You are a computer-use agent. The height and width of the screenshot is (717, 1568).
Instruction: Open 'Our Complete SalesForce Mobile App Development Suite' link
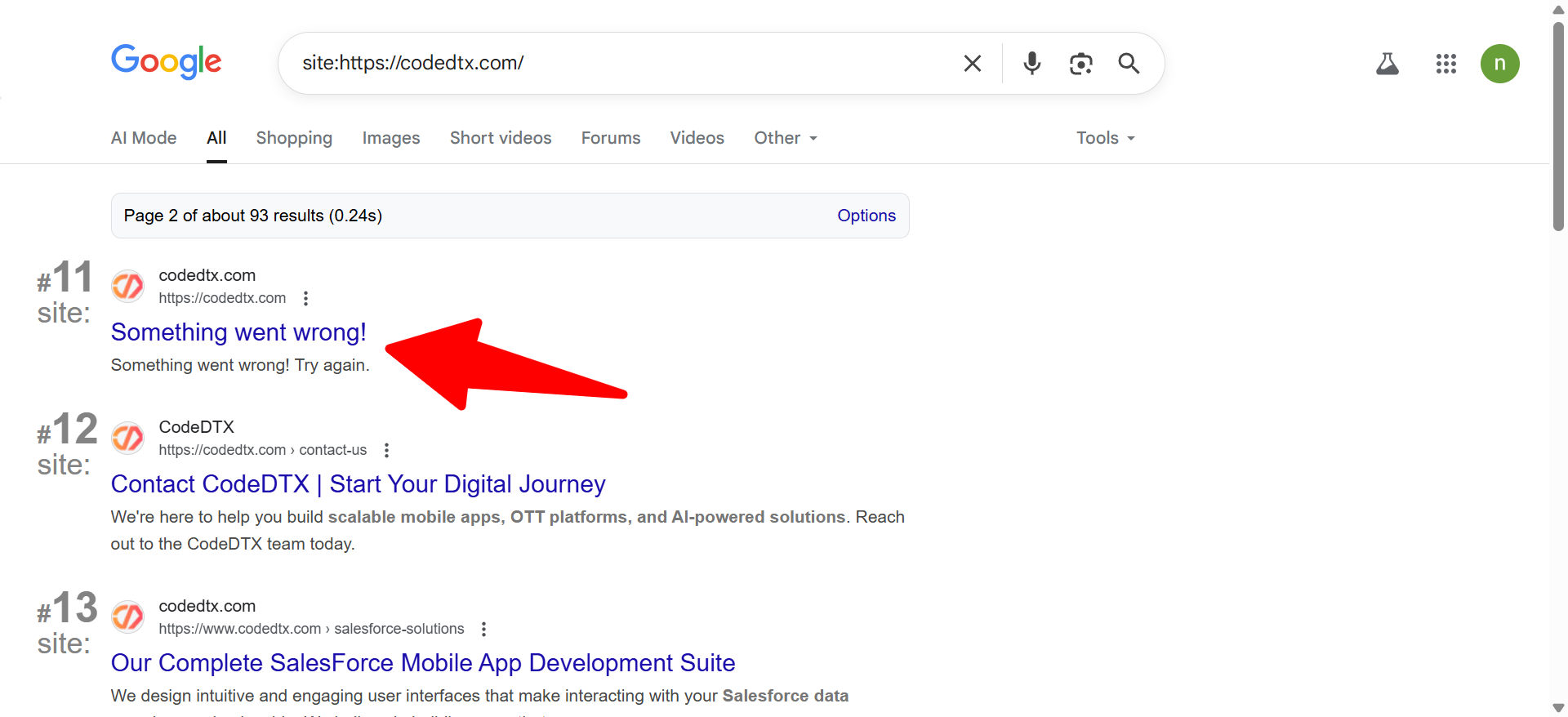coord(423,663)
